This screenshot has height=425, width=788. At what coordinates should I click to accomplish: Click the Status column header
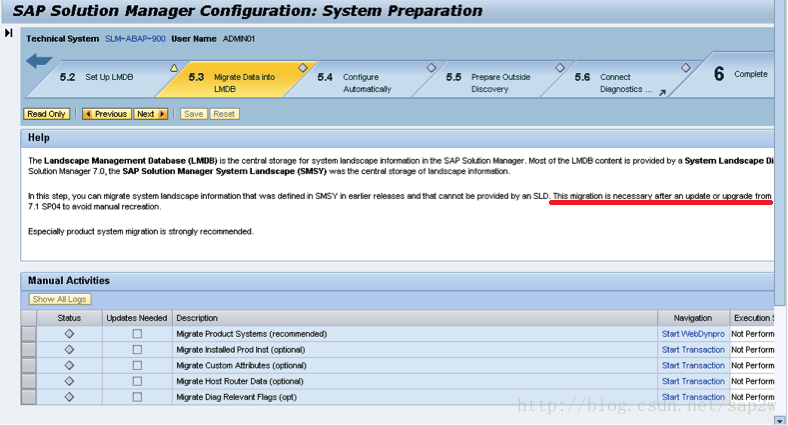[69, 318]
